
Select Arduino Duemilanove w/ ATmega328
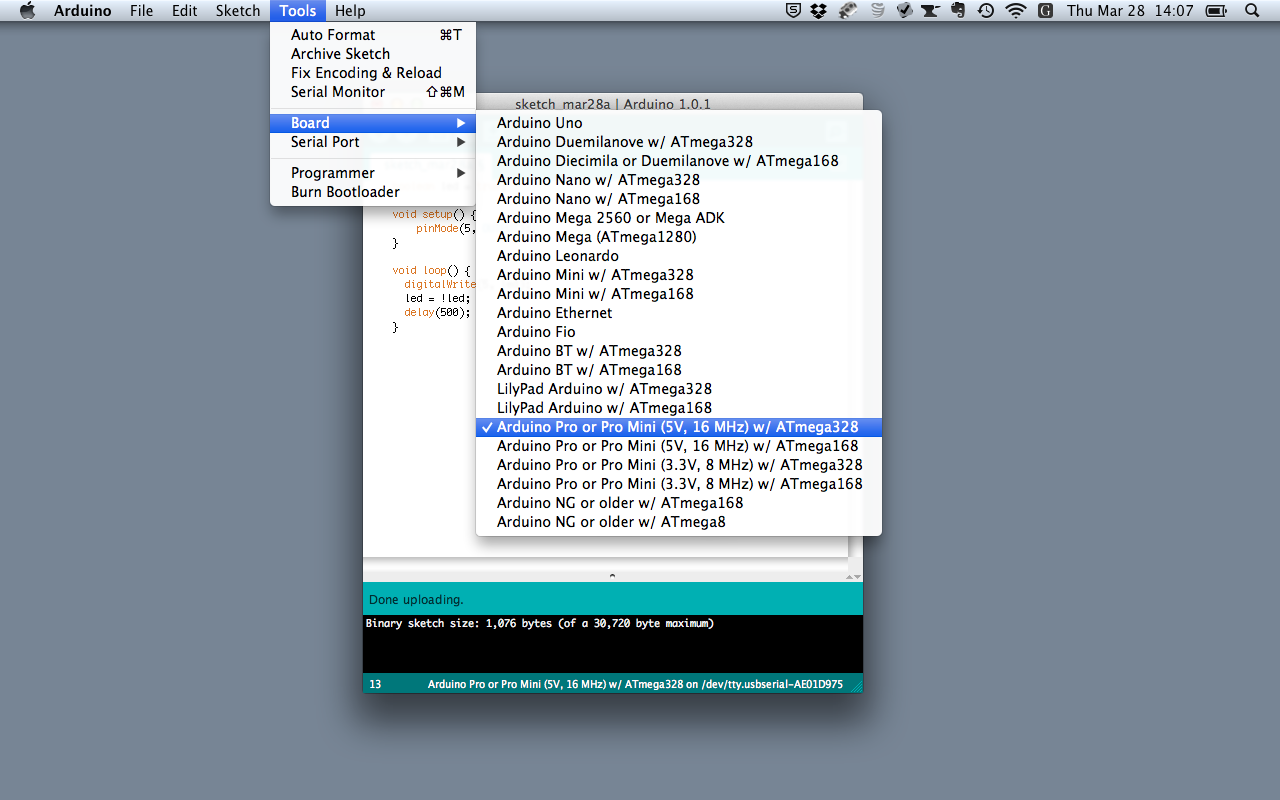[679, 142]
